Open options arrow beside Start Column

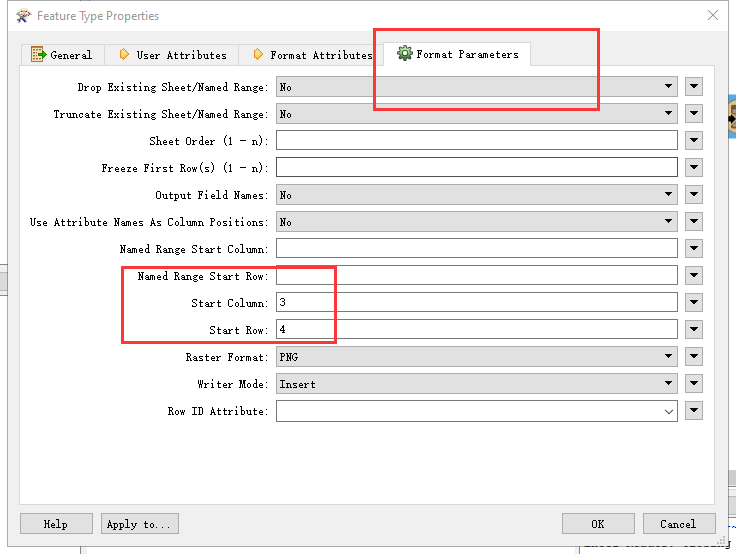coord(694,302)
